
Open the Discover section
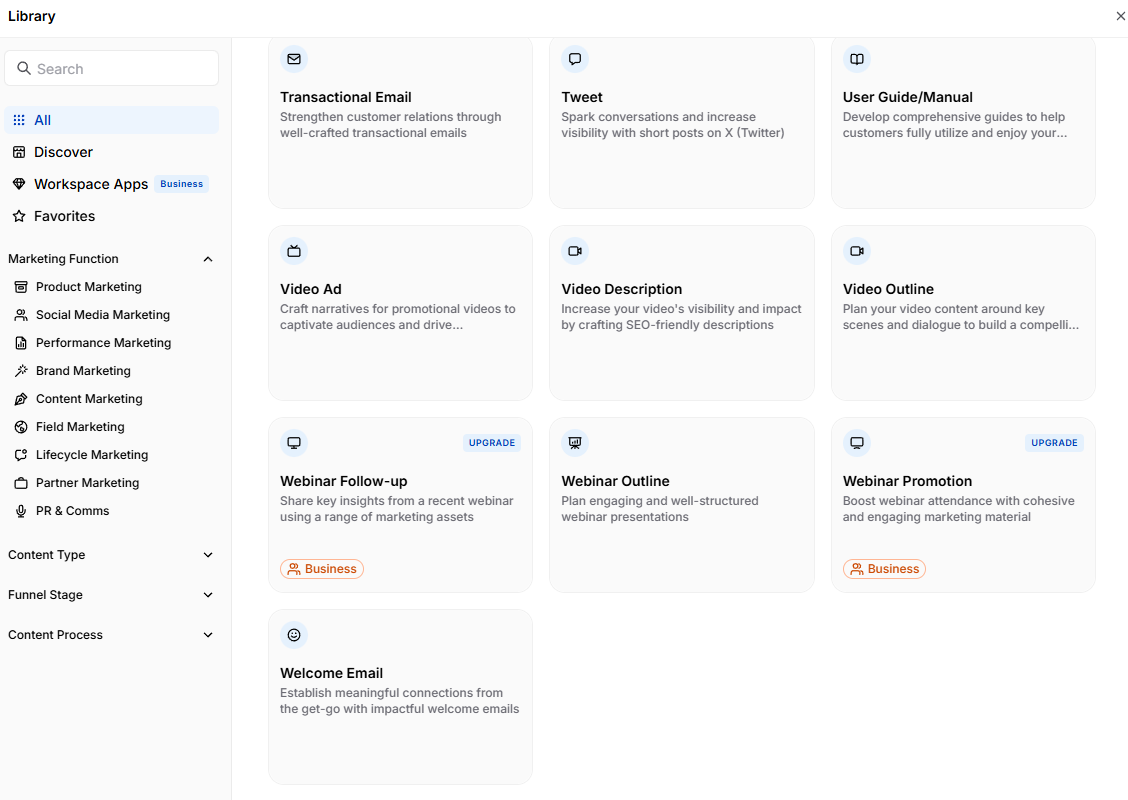[112, 152]
